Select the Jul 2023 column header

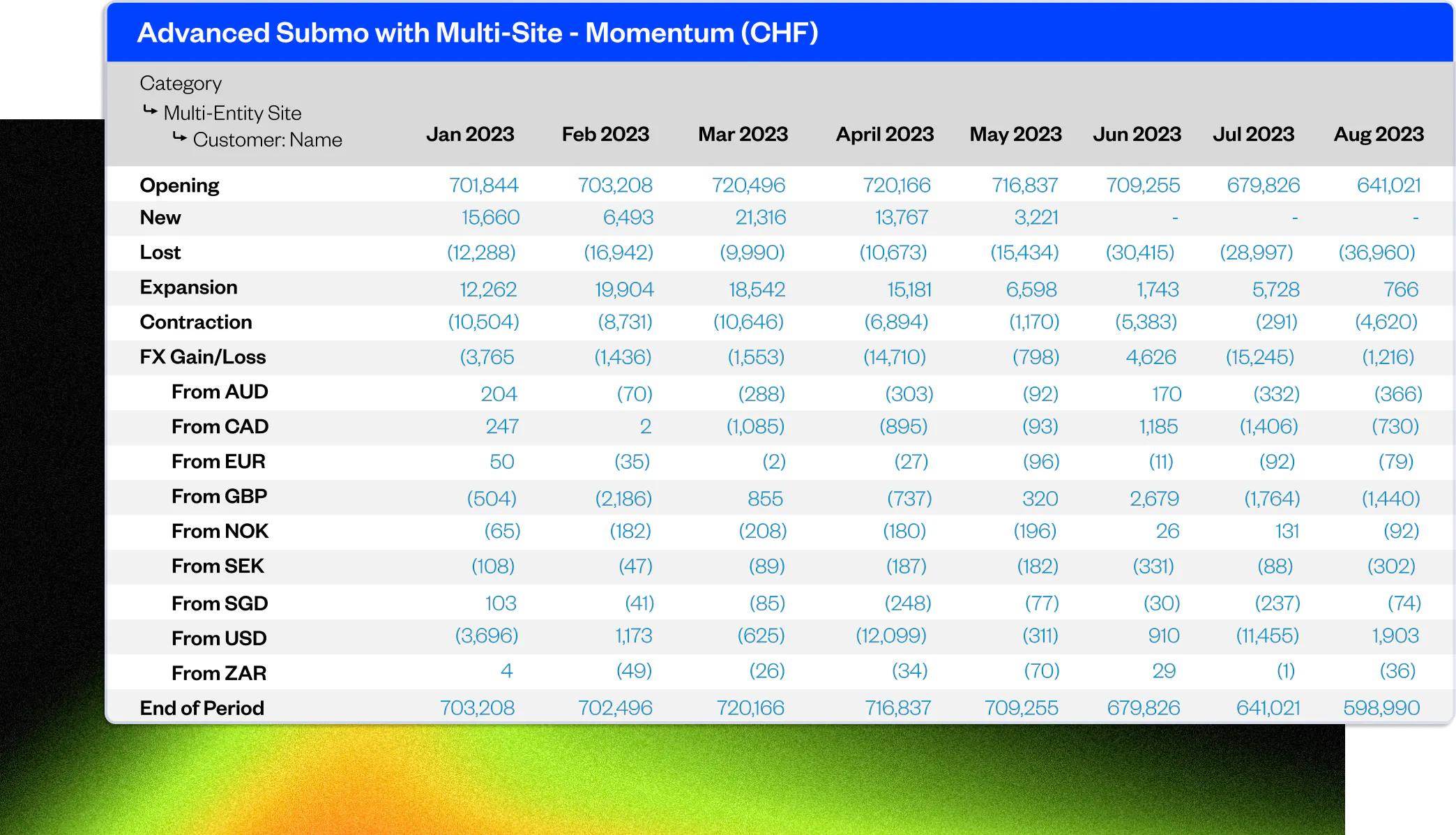pos(1254,134)
